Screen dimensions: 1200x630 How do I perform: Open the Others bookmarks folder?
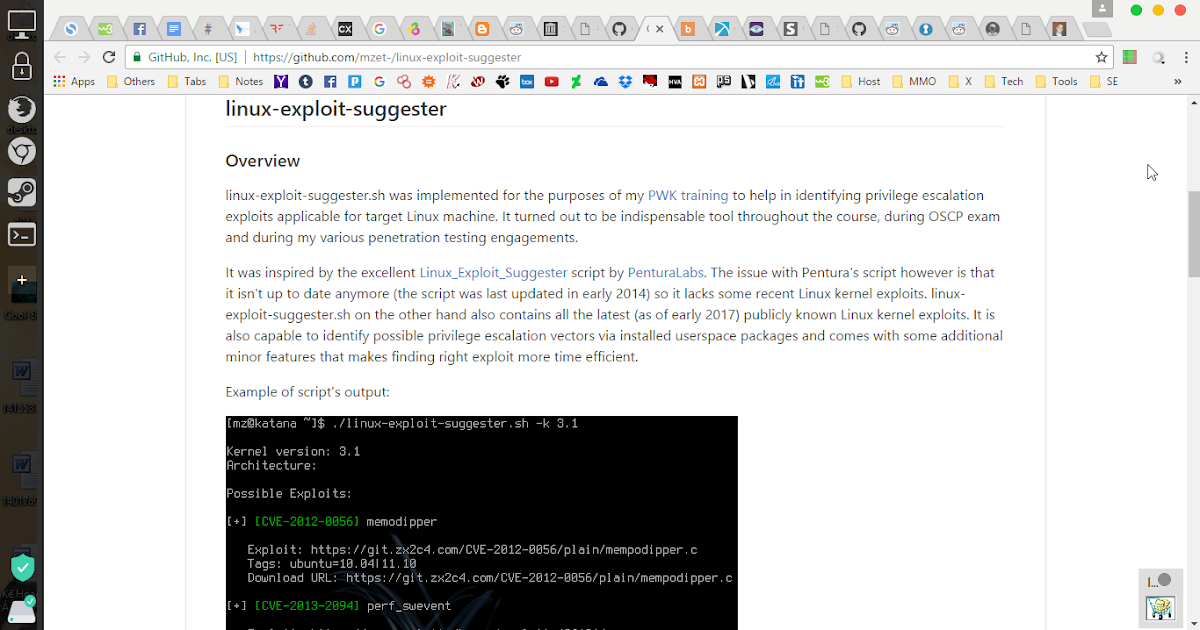pyautogui.click(x=131, y=81)
